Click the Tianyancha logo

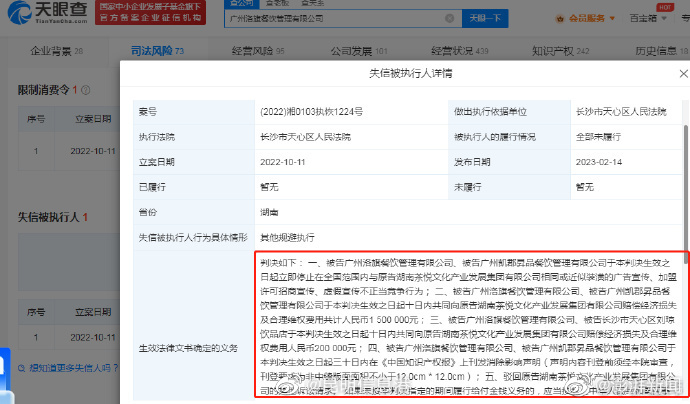coord(48,12)
